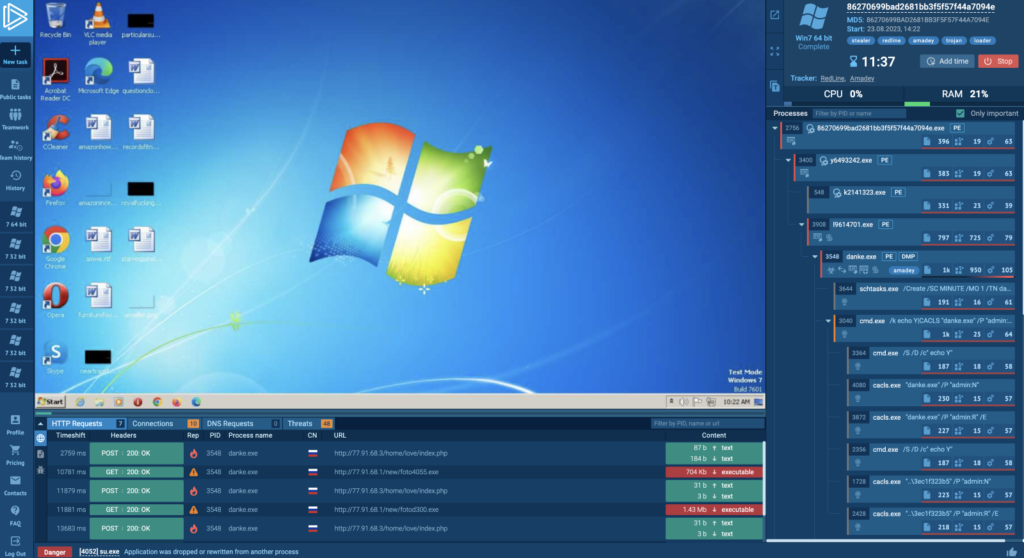
Task: Click the Pricing cart icon
Action: point(16,450)
